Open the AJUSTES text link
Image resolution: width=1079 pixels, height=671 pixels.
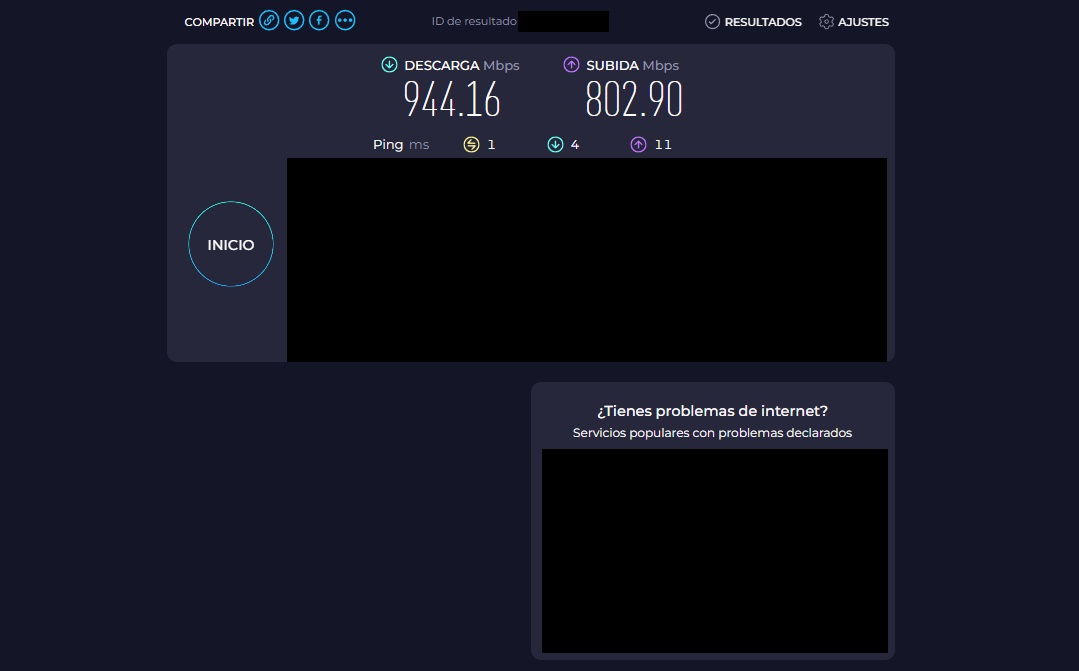tap(863, 22)
